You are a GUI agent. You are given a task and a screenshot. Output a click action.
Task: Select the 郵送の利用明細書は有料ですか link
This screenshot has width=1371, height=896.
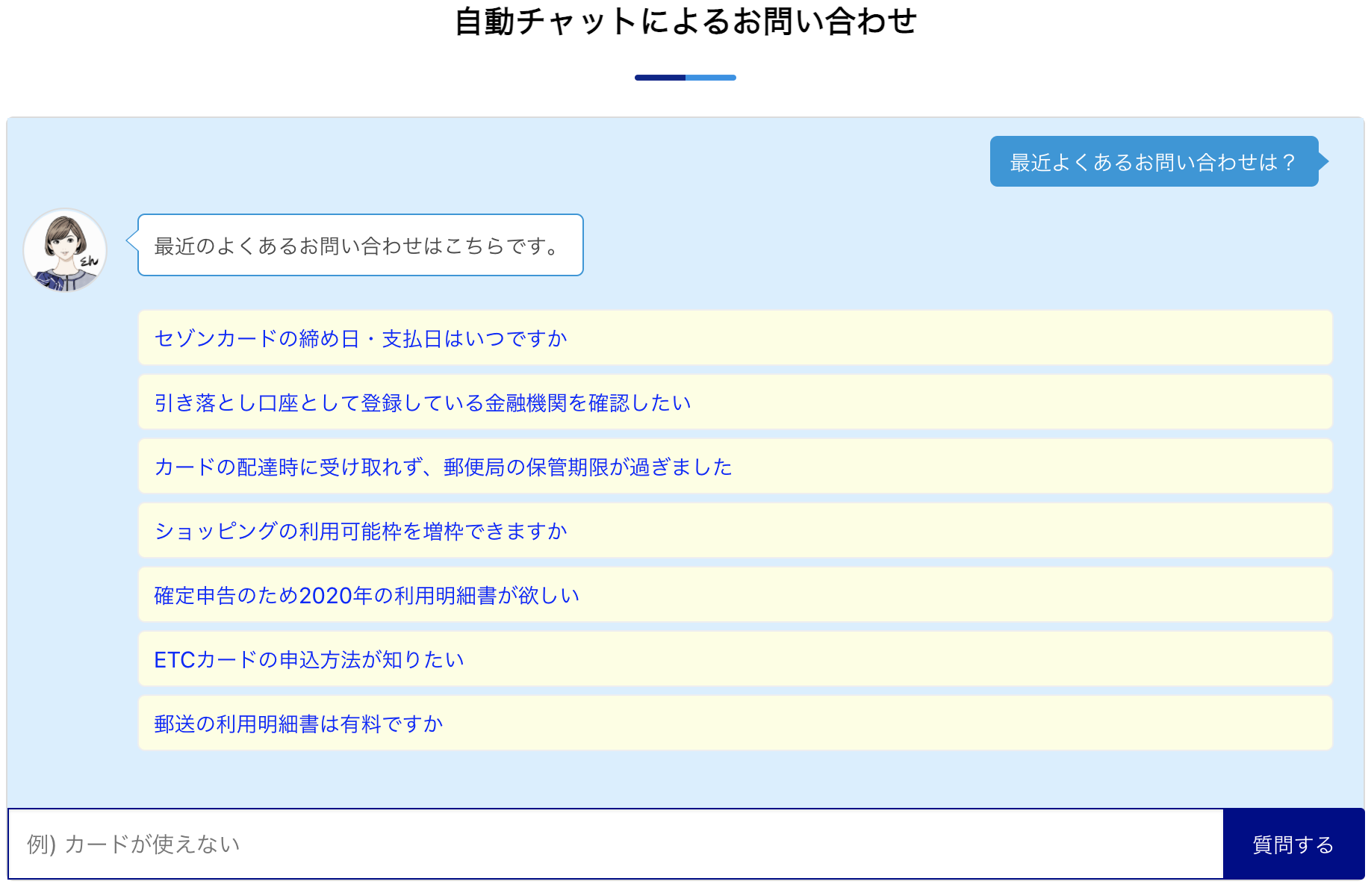[x=298, y=722]
